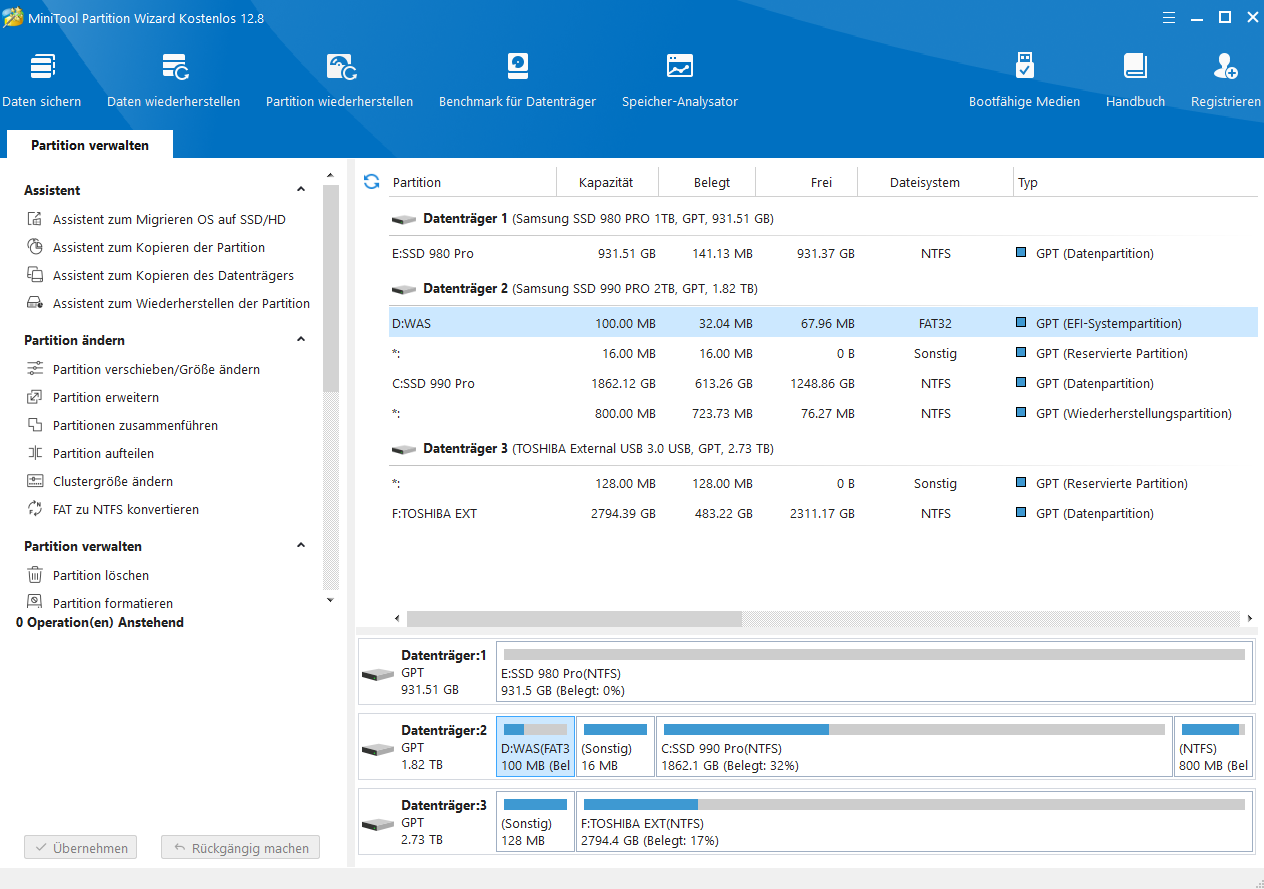Select F:TOSHIBA EXT(NTFS) block in disk map
The height and width of the screenshot is (889, 1264).
[914, 822]
